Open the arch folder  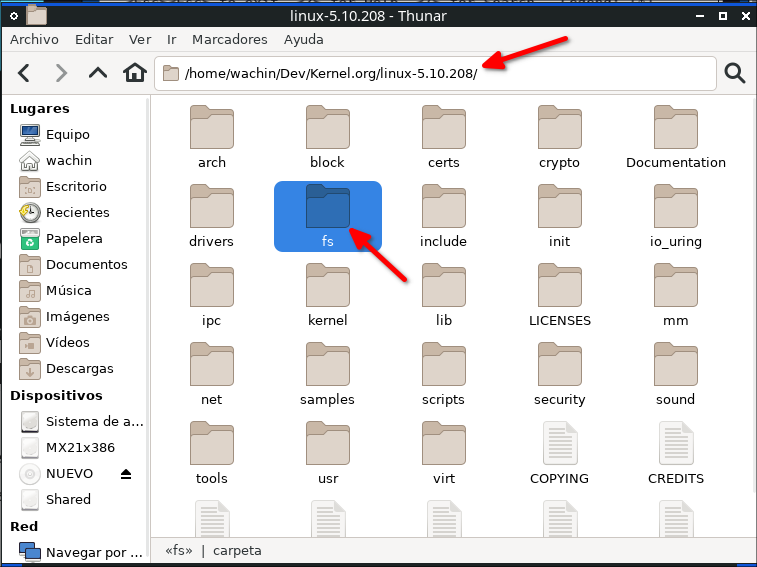click(211, 137)
